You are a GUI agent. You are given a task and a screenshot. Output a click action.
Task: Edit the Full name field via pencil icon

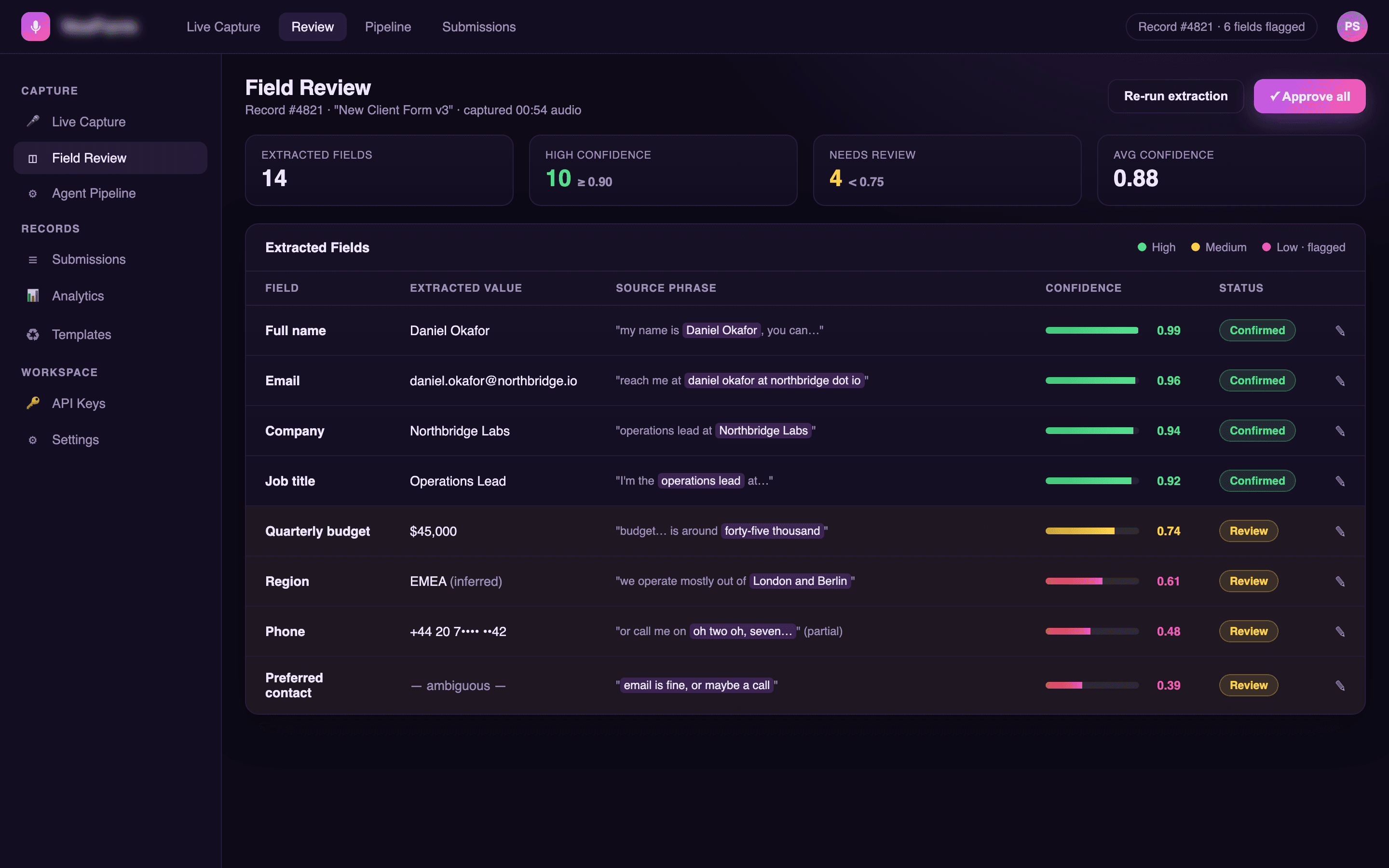pyautogui.click(x=1340, y=330)
